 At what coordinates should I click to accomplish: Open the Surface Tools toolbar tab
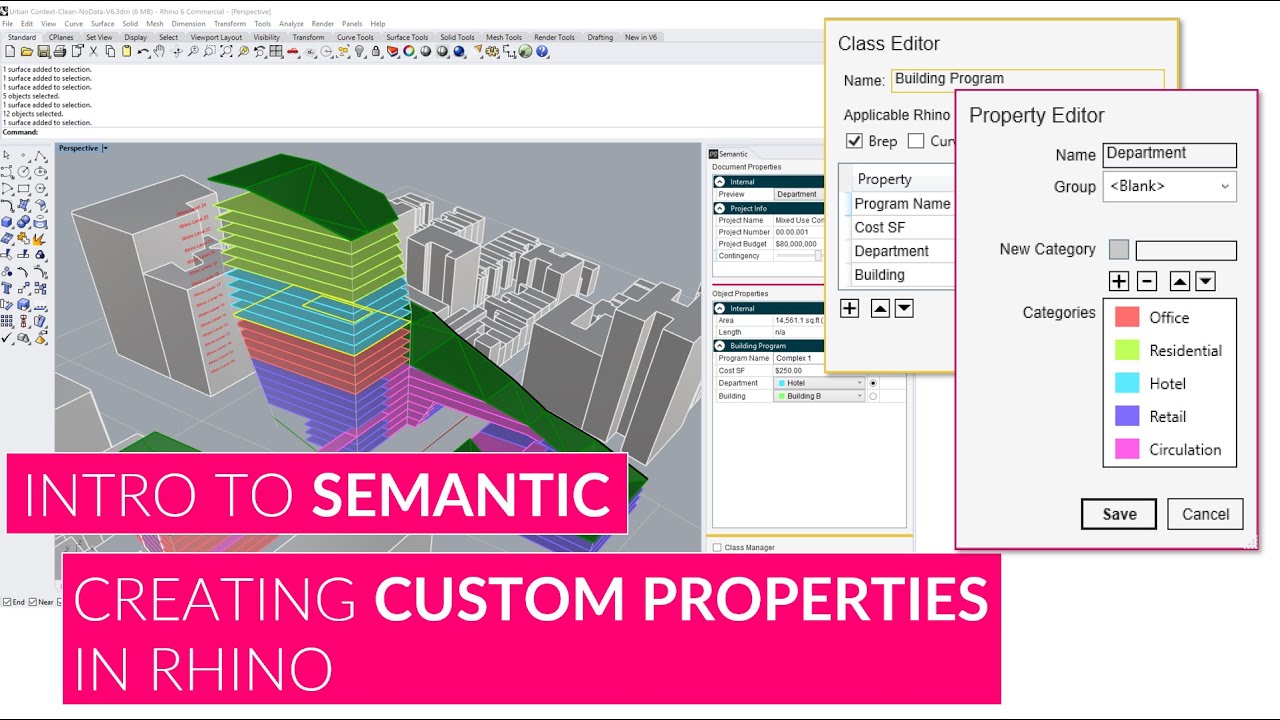pos(406,36)
